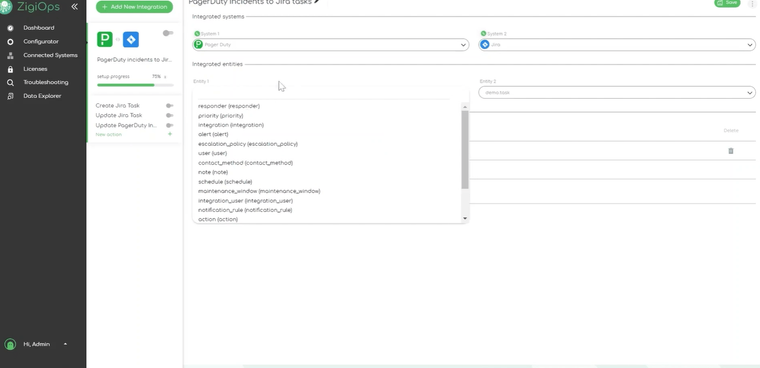Select contact_method entity option
This screenshot has width=760, height=368.
click(x=245, y=163)
